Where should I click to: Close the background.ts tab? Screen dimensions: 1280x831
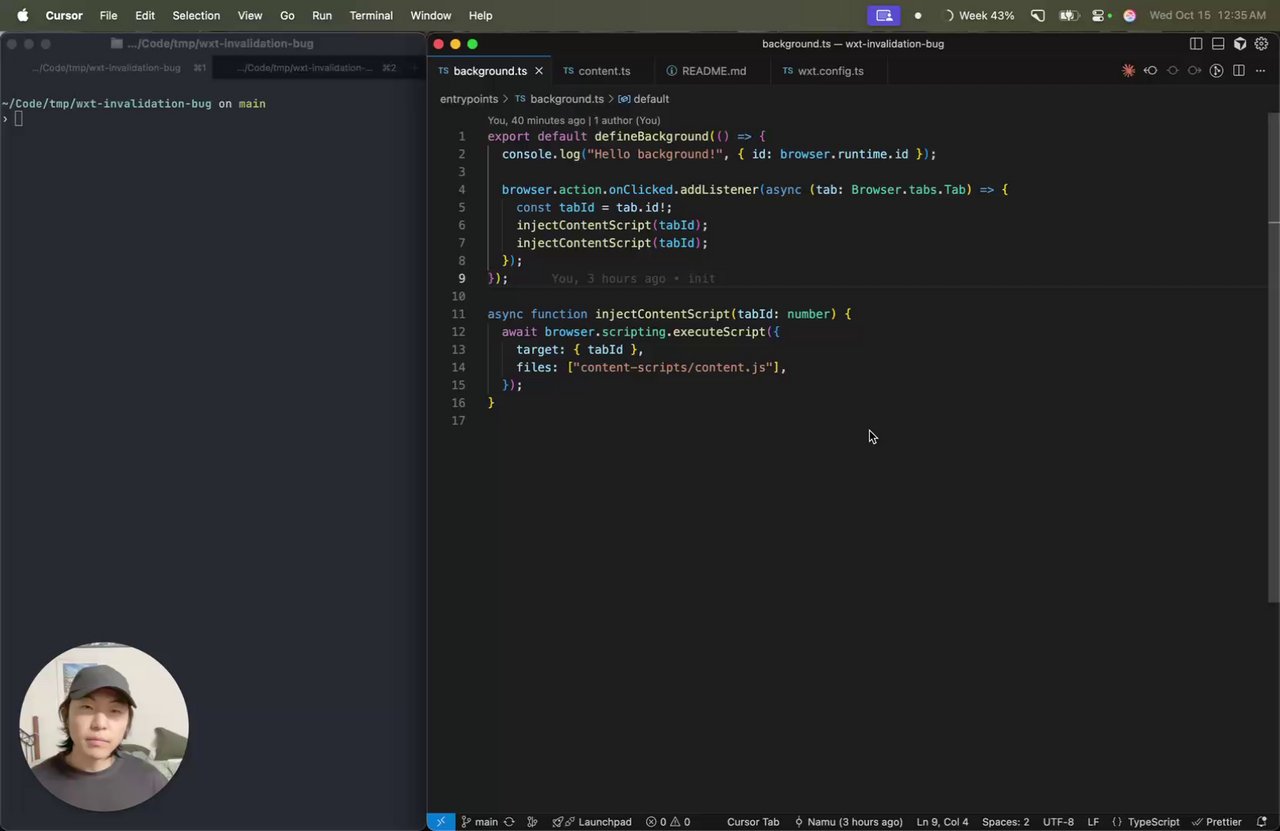(539, 71)
